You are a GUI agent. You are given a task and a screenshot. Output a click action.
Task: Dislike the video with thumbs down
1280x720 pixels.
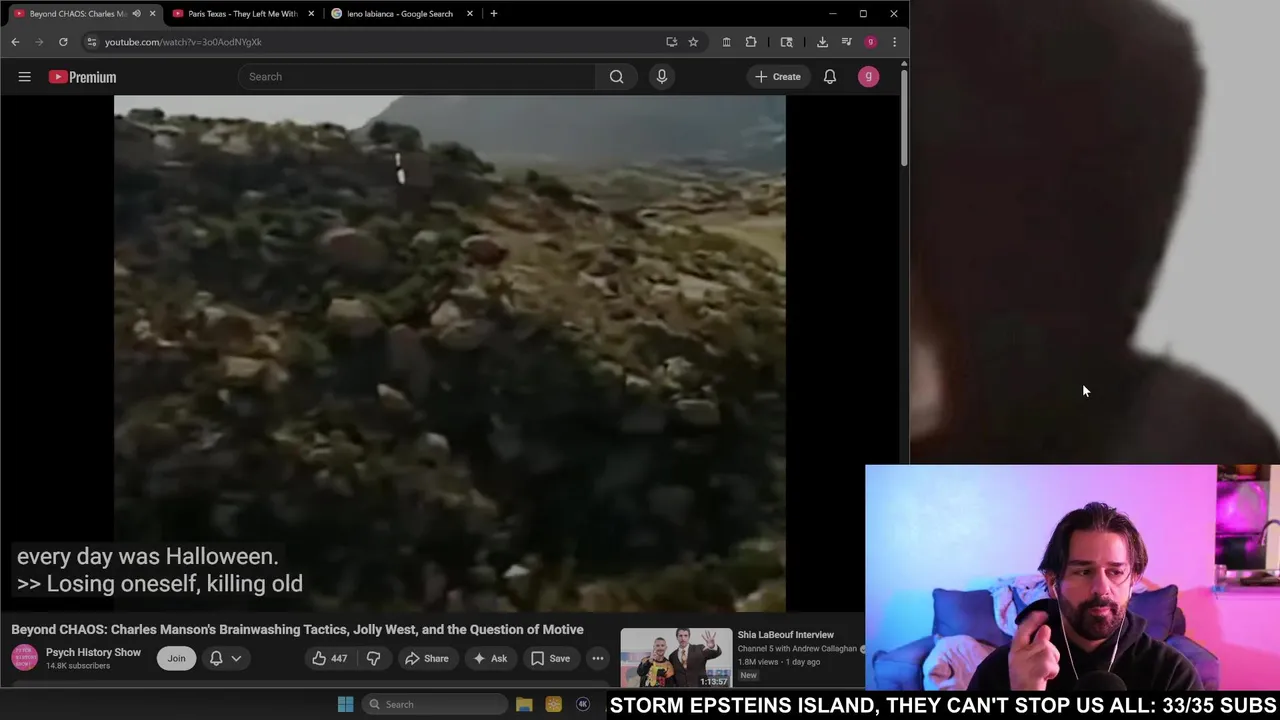click(x=373, y=658)
